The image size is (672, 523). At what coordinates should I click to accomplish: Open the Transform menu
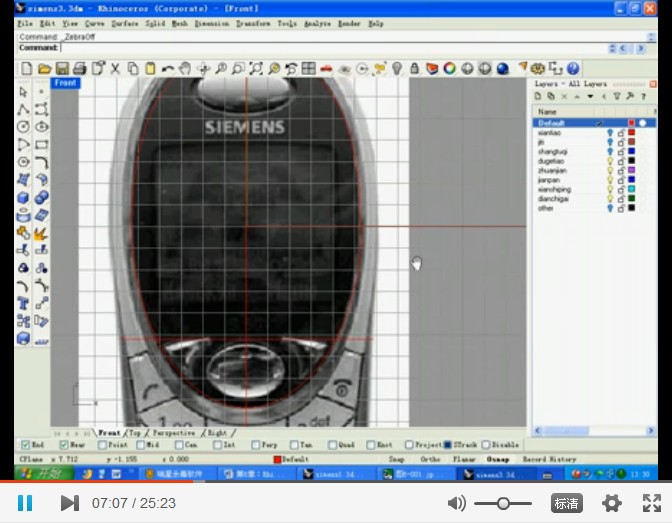click(x=253, y=24)
